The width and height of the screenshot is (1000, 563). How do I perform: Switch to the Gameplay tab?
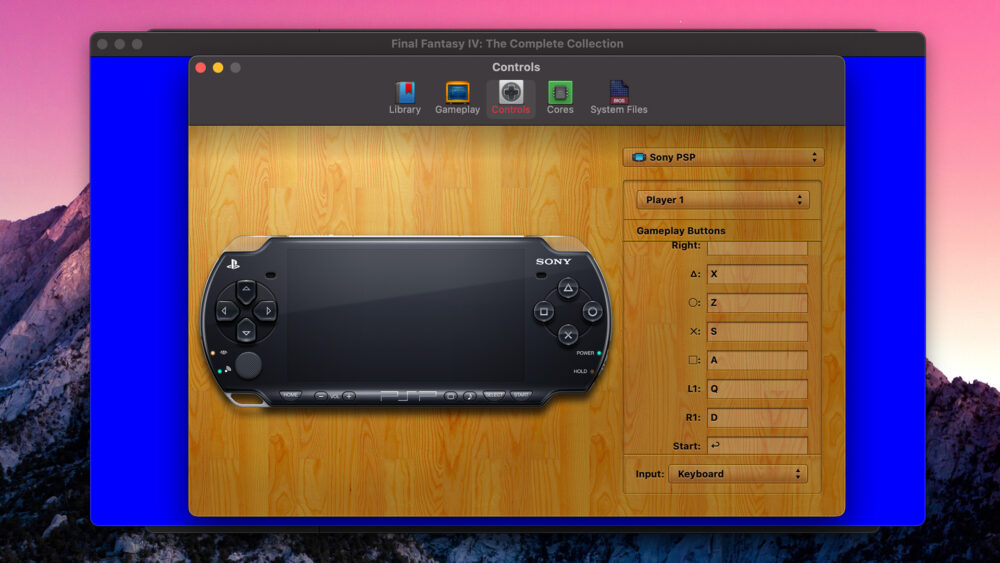[x=457, y=98]
